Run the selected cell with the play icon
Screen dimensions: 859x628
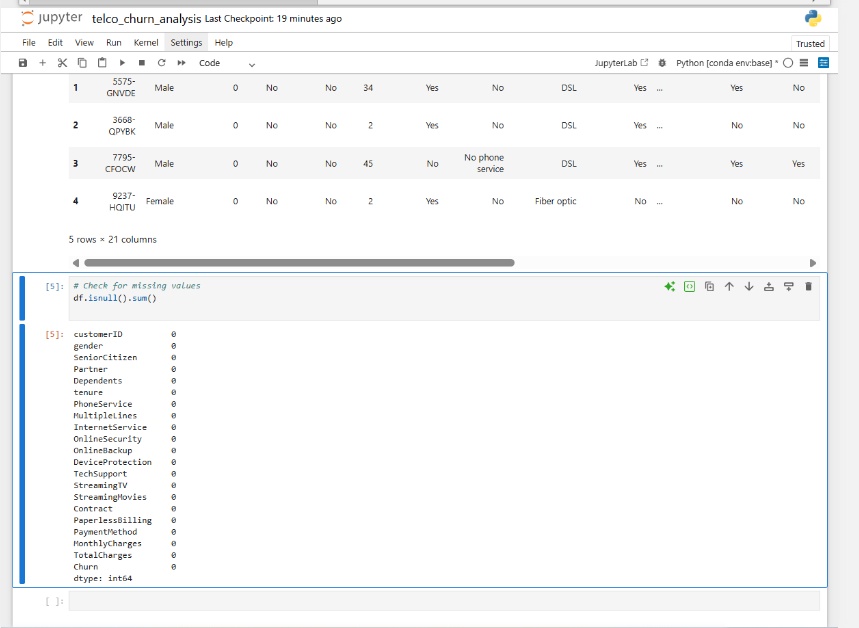(x=122, y=62)
